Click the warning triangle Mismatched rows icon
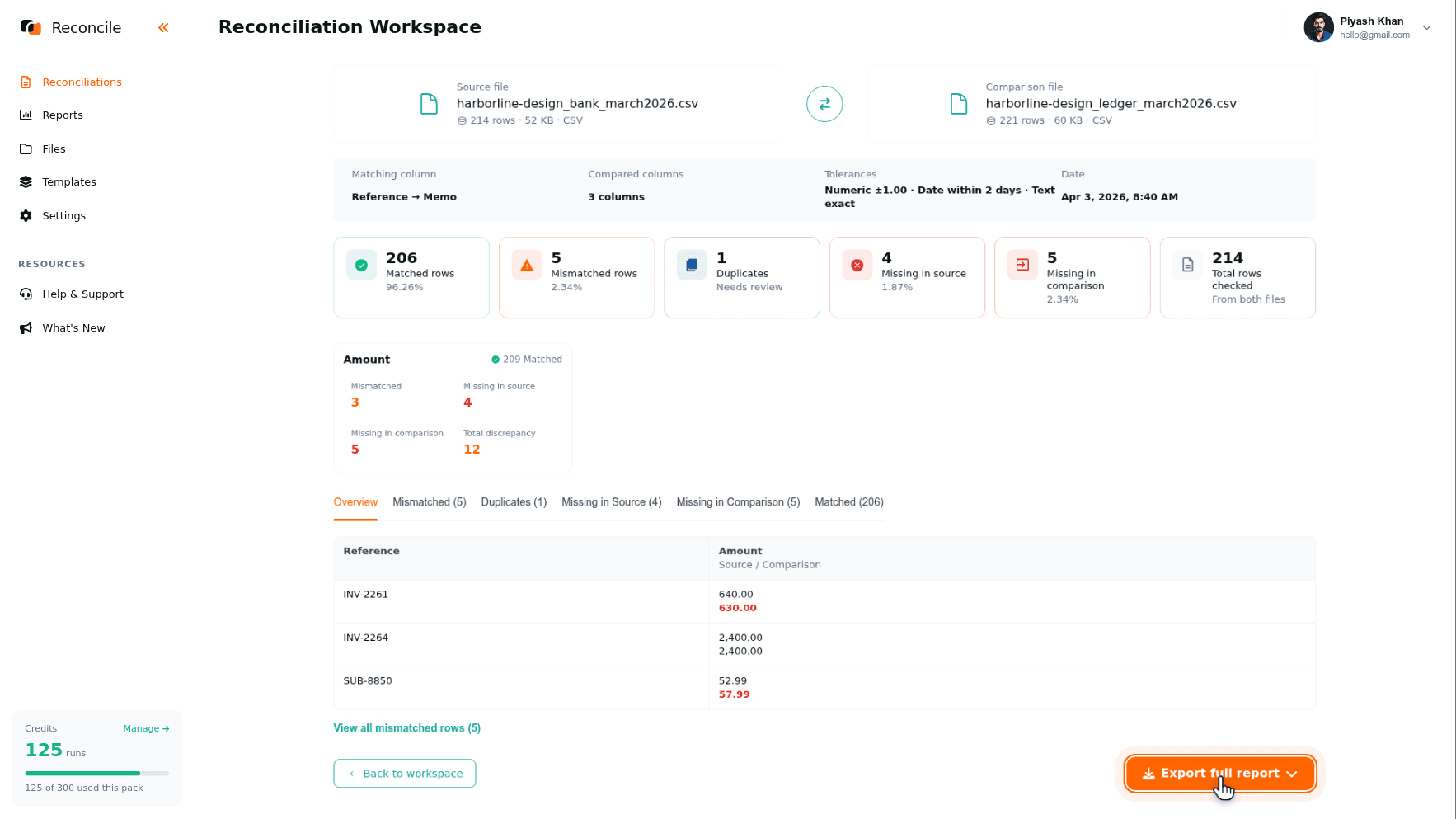The width and height of the screenshot is (1456, 819). pos(527,266)
